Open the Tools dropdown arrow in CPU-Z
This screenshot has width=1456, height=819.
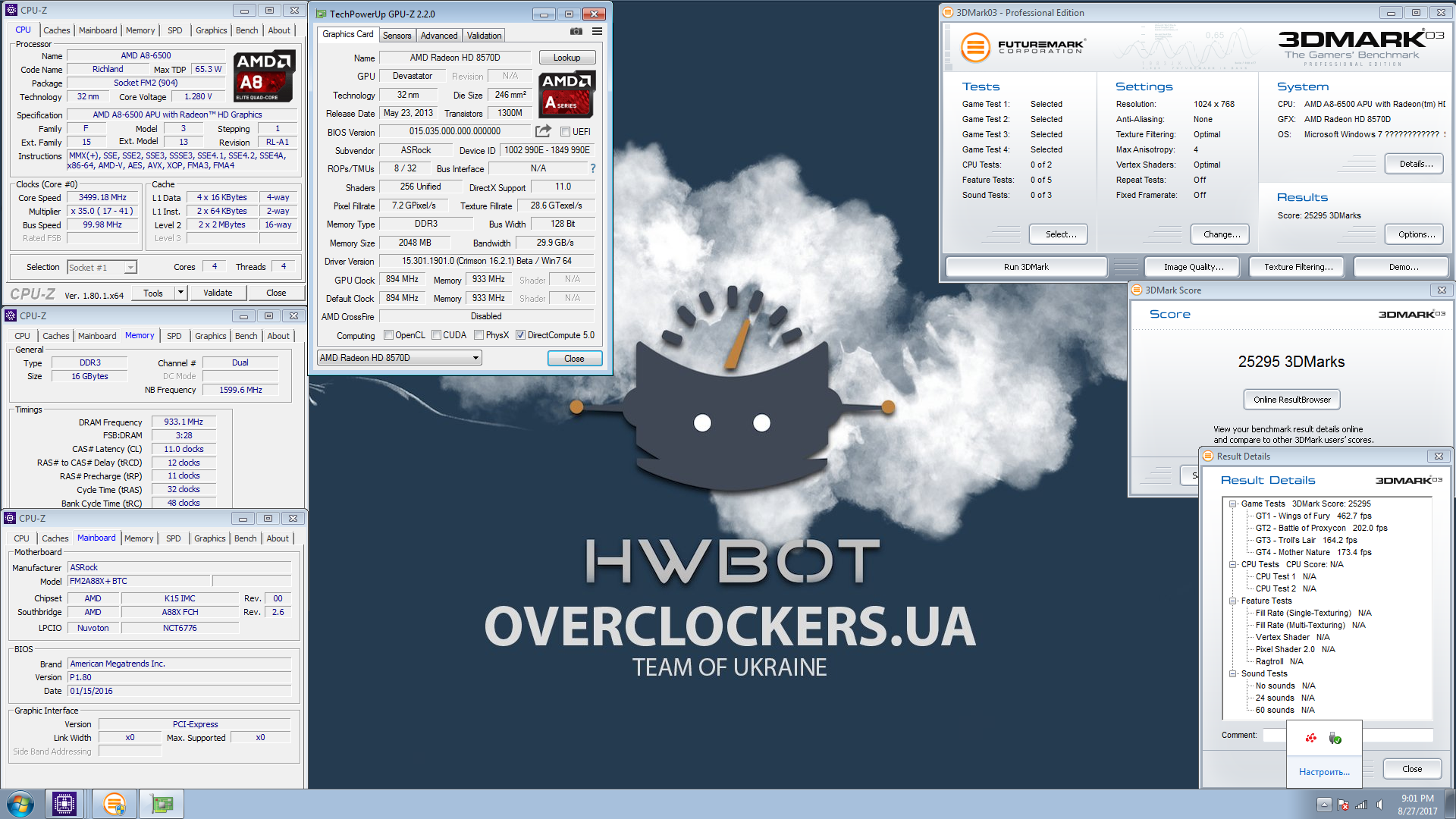pos(180,293)
